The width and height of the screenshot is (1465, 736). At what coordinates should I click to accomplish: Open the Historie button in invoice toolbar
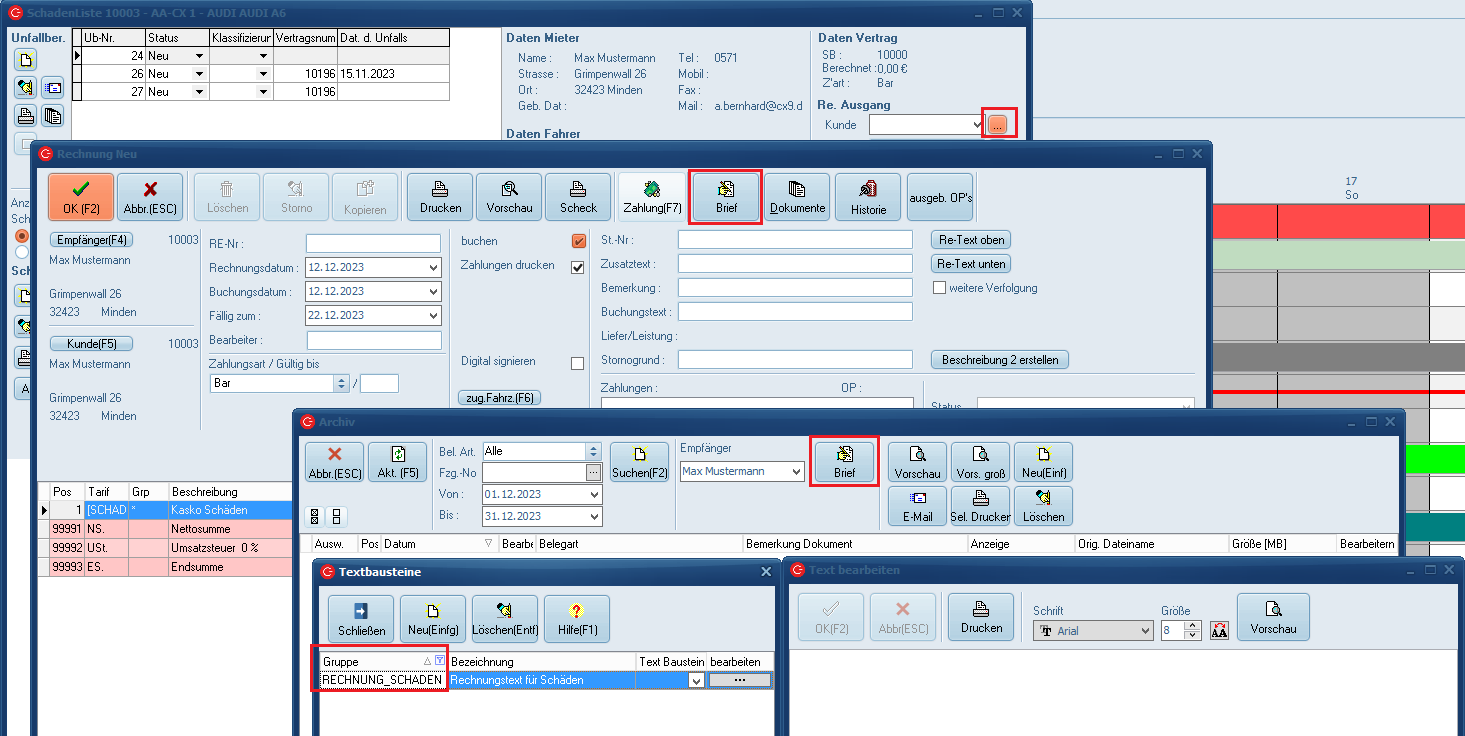click(868, 197)
